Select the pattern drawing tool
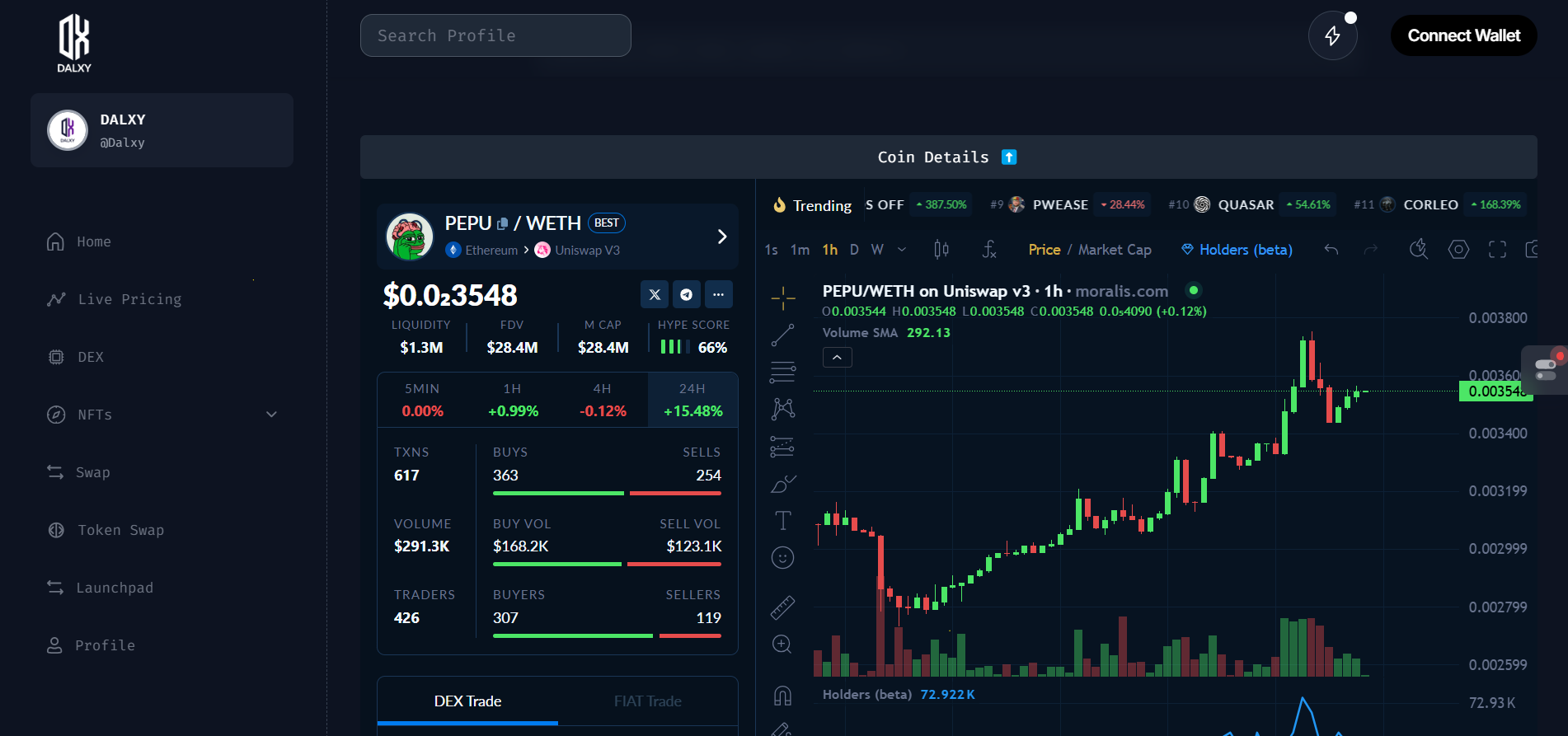This screenshot has height=736, width=1568. point(782,409)
